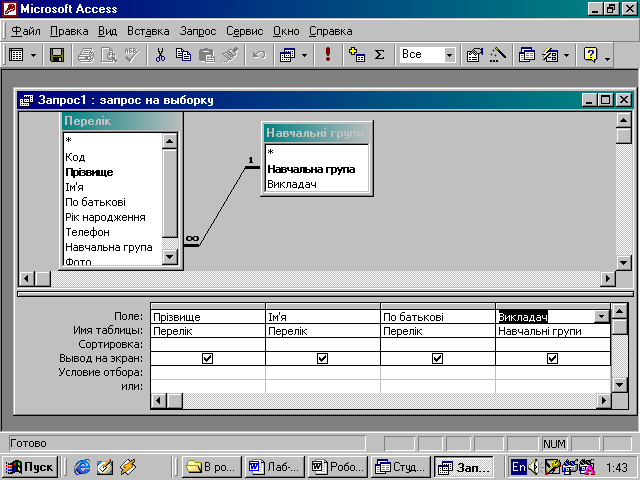This screenshot has height=480, width=640.
Task: Open the Викладач field dropdown arrow
Action: click(x=601, y=316)
